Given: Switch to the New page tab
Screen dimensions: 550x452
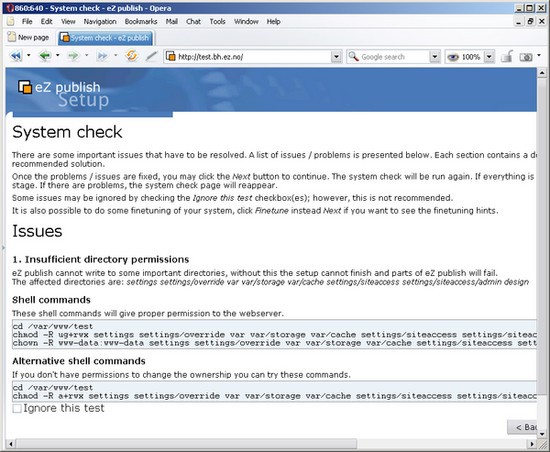Looking at the screenshot, I should coord(28,37).
